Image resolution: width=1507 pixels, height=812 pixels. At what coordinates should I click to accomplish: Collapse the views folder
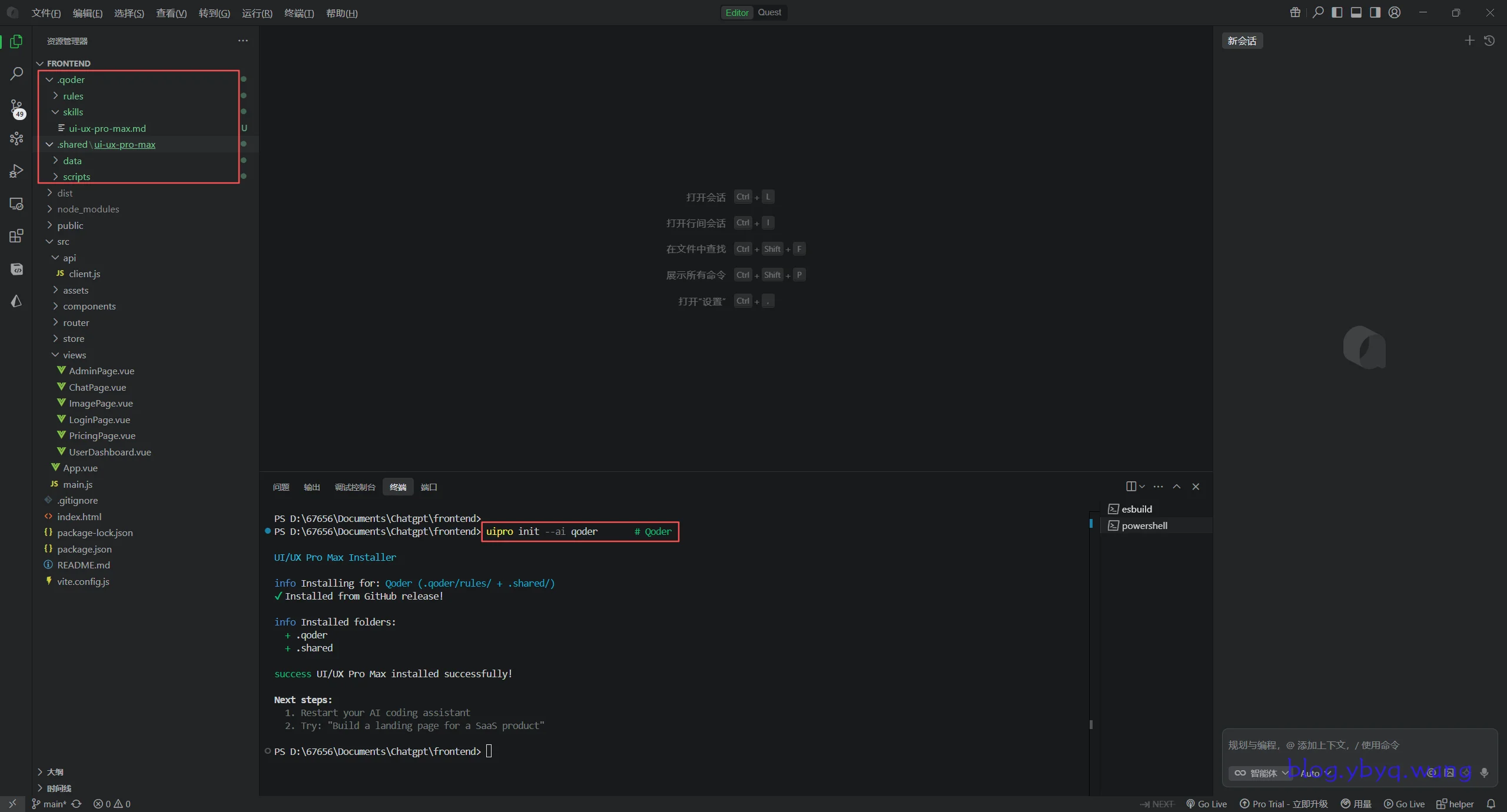point(74,355)
